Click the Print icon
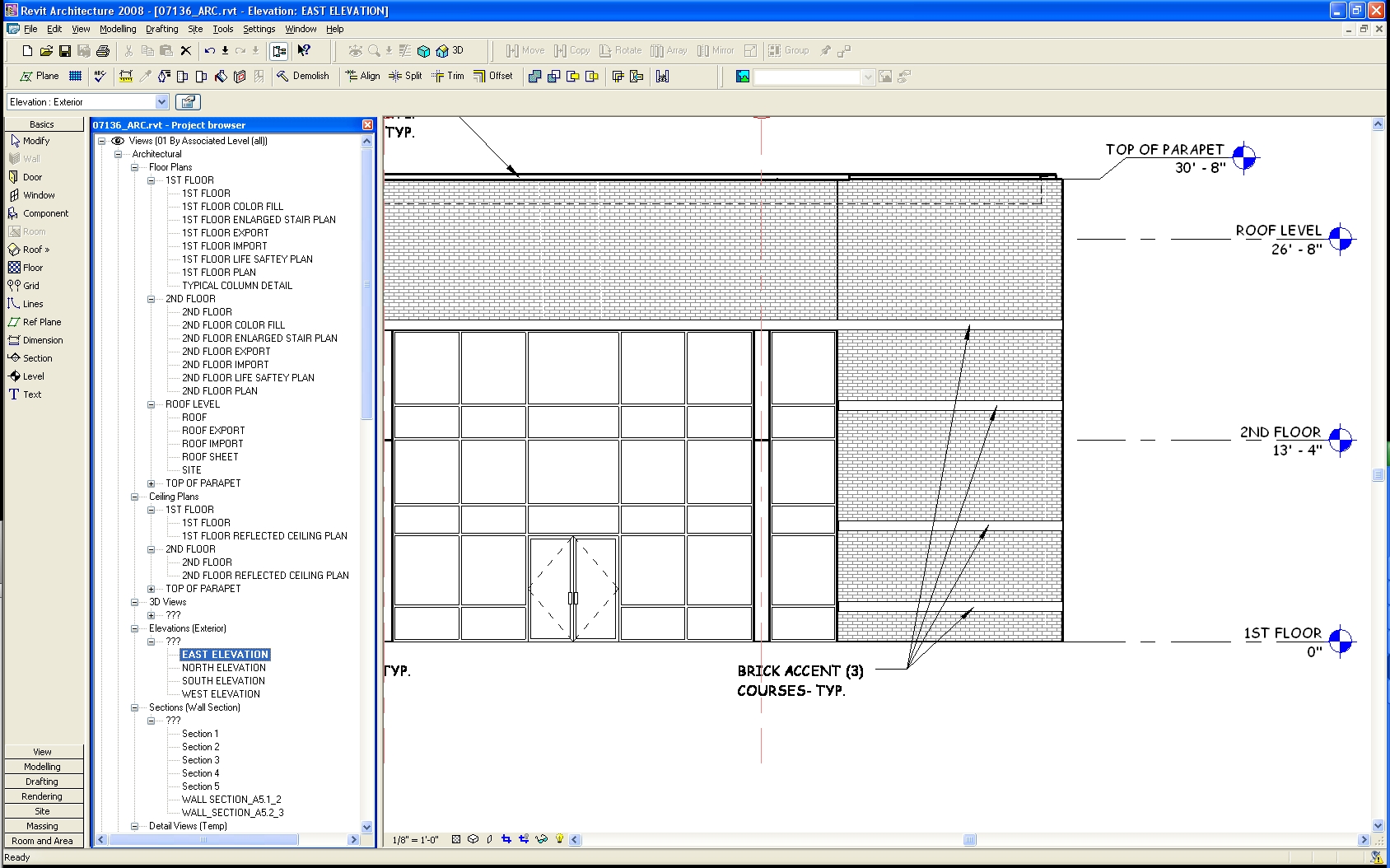Screen dimensions: 1390x868 tap(103, 51)
